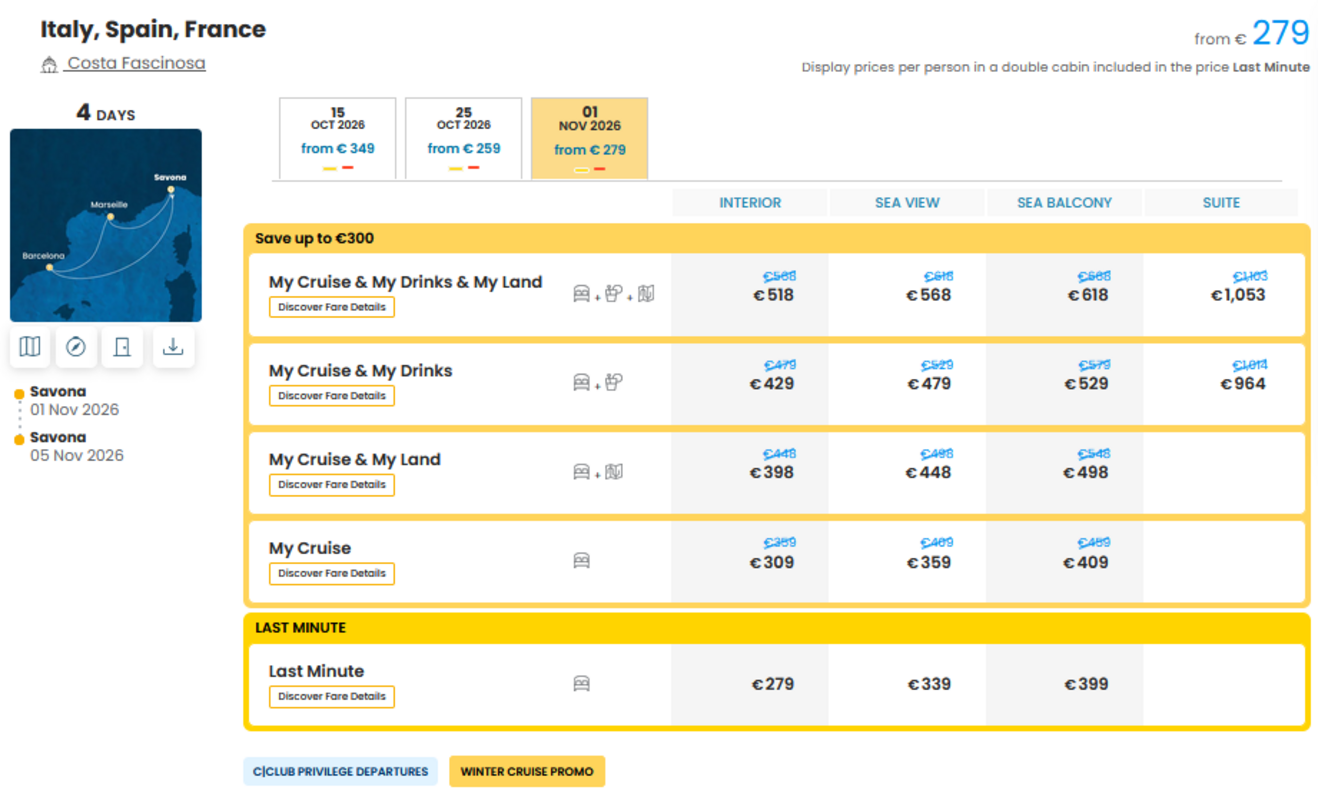Open the Costa Fascinosa ship link
Image resolution: width=1318 pixels, height=800 pixels.
click(x=136, y=64)
